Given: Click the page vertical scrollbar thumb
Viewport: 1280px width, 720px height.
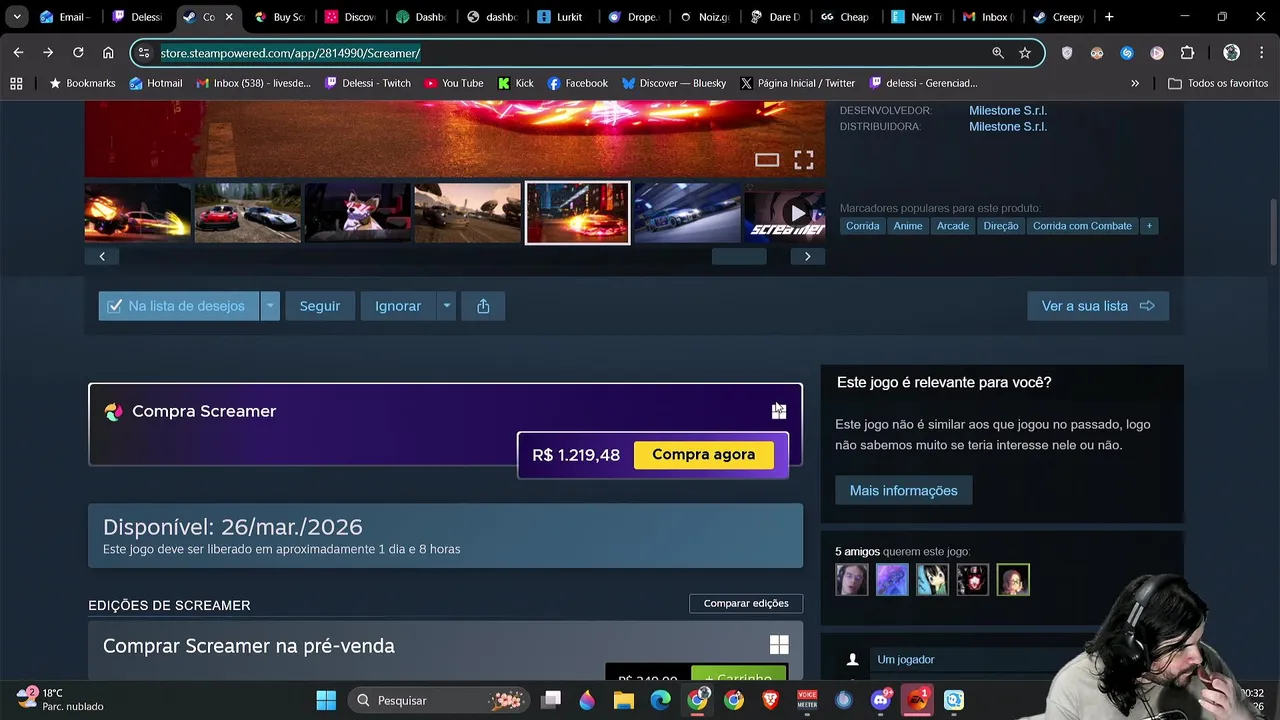Looking at the screenshot, I should (1273, 230).
